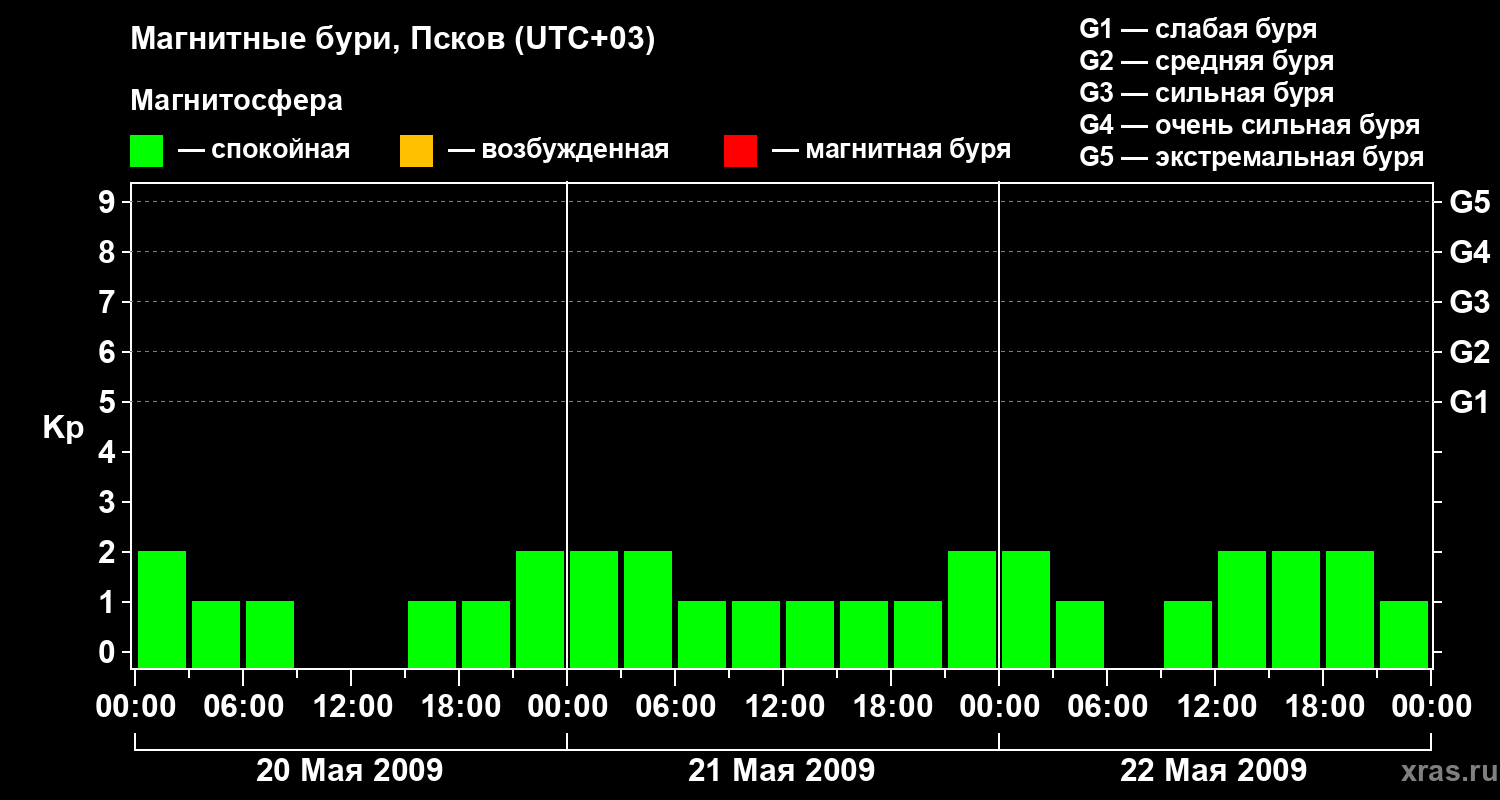Click the date label '20 Мая 2009'
Screen dimensions: 1500x800
click(x=349, y=770)
